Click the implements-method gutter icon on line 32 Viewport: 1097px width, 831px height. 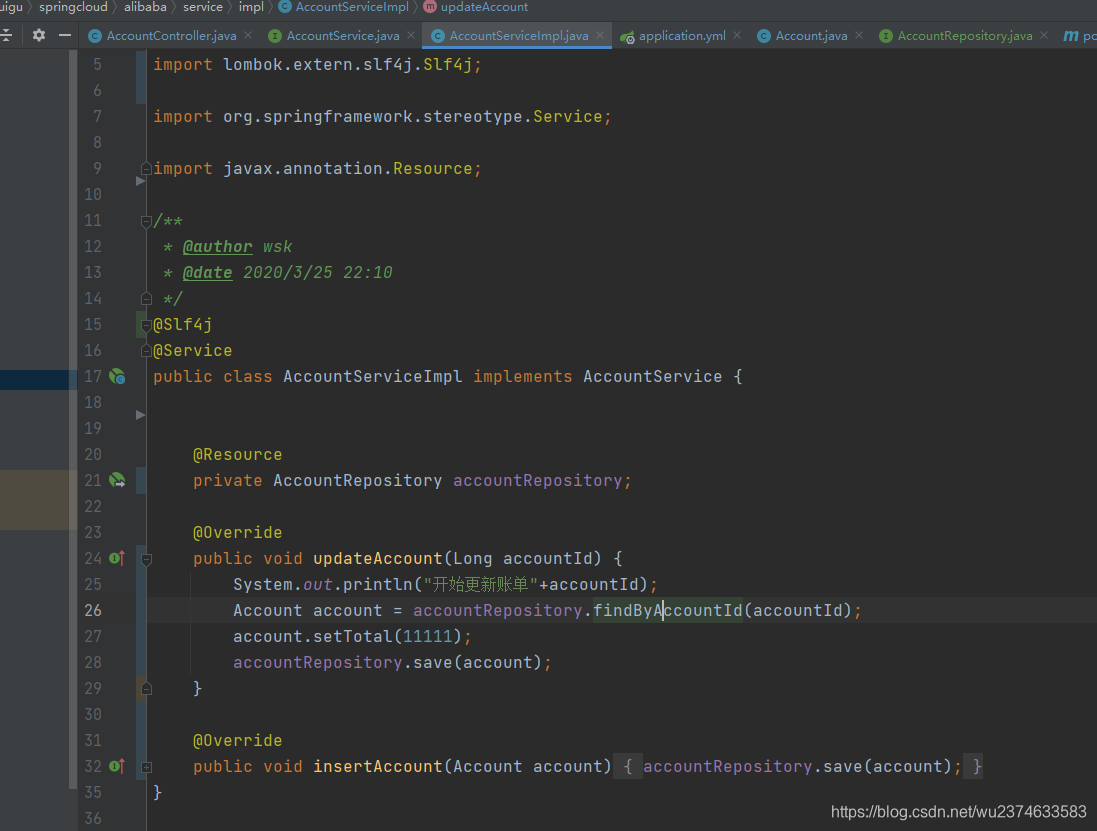tap(117, 766)
